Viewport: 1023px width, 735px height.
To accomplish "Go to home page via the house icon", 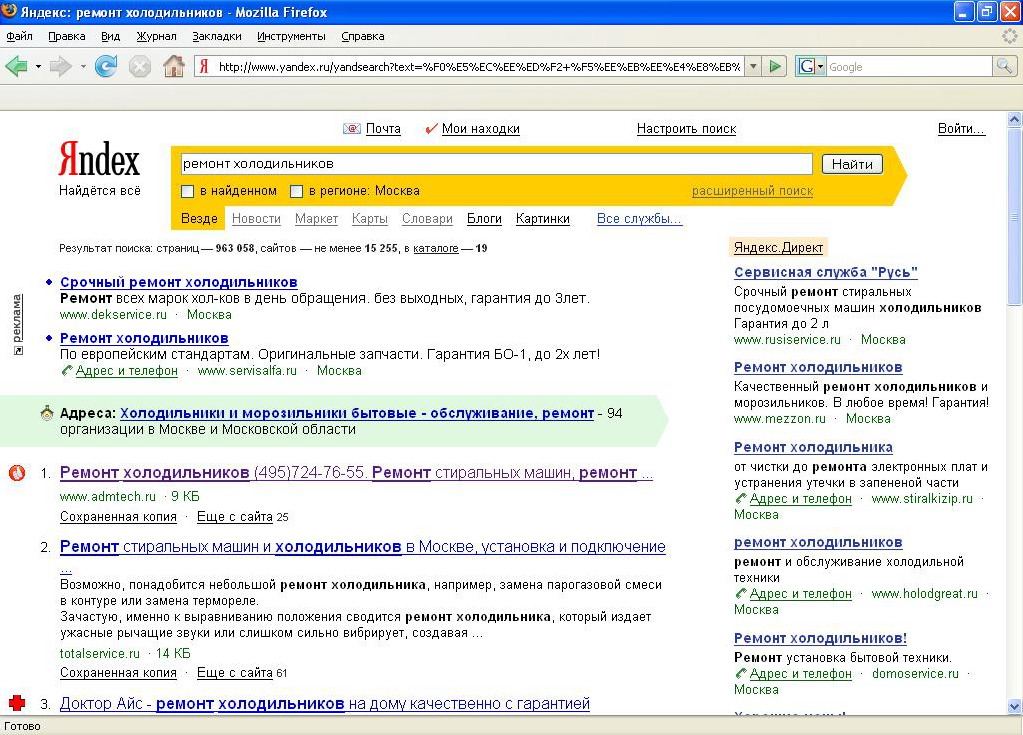I will [x=174, y=67].
